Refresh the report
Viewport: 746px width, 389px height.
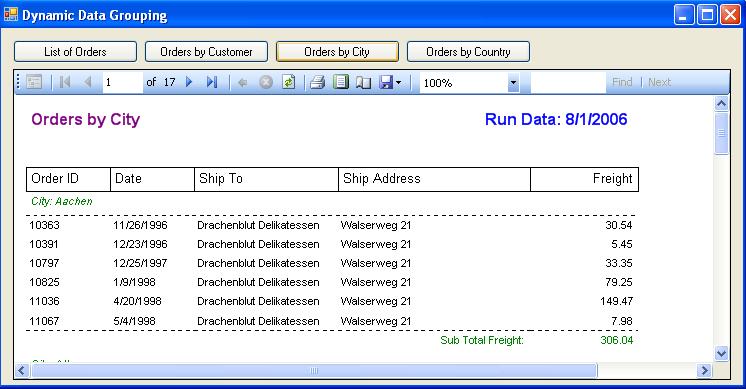[289, 82]
